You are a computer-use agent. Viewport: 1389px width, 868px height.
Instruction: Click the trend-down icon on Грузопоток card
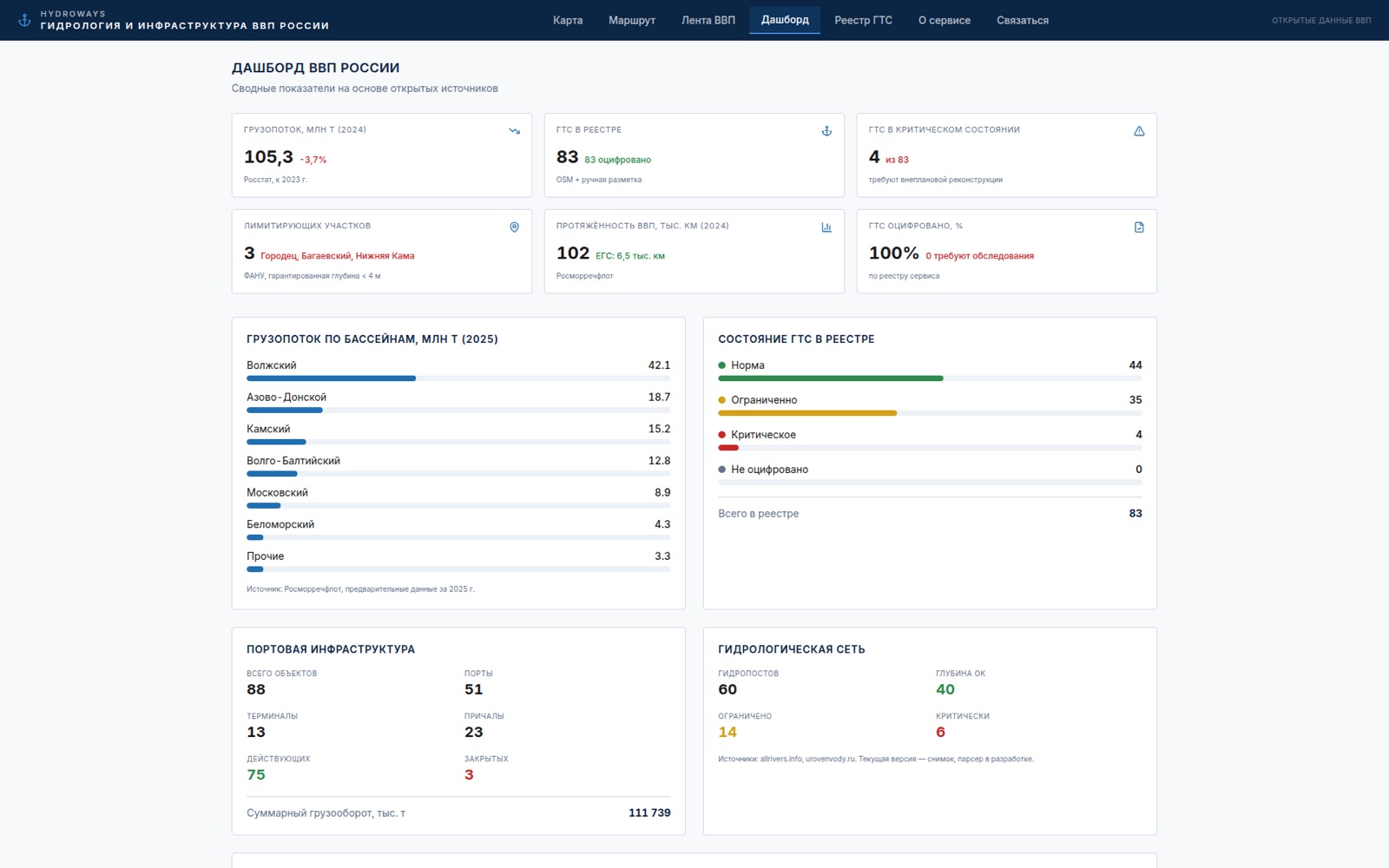coord(514,131)
